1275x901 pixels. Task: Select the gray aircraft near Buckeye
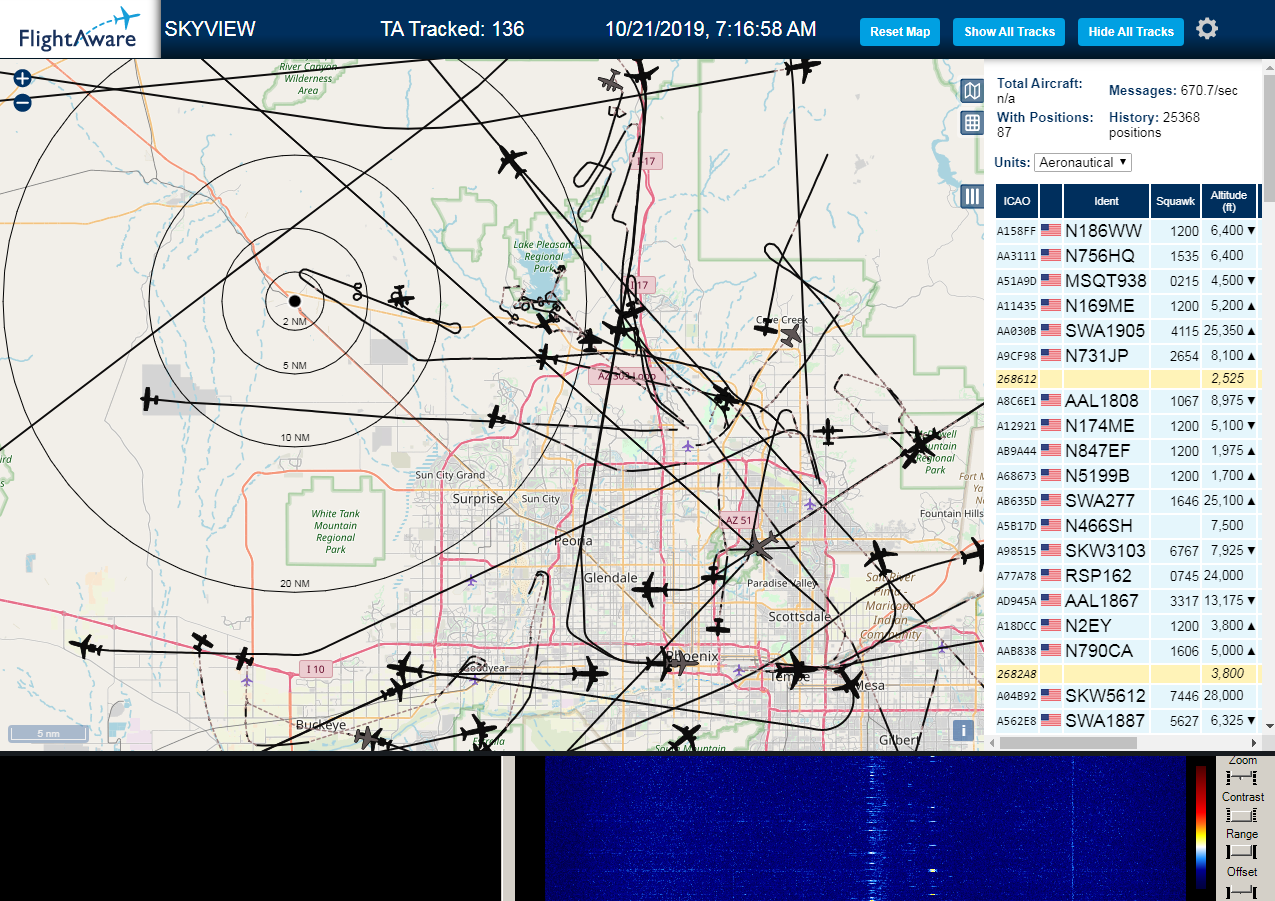click(x=369, y=738)
